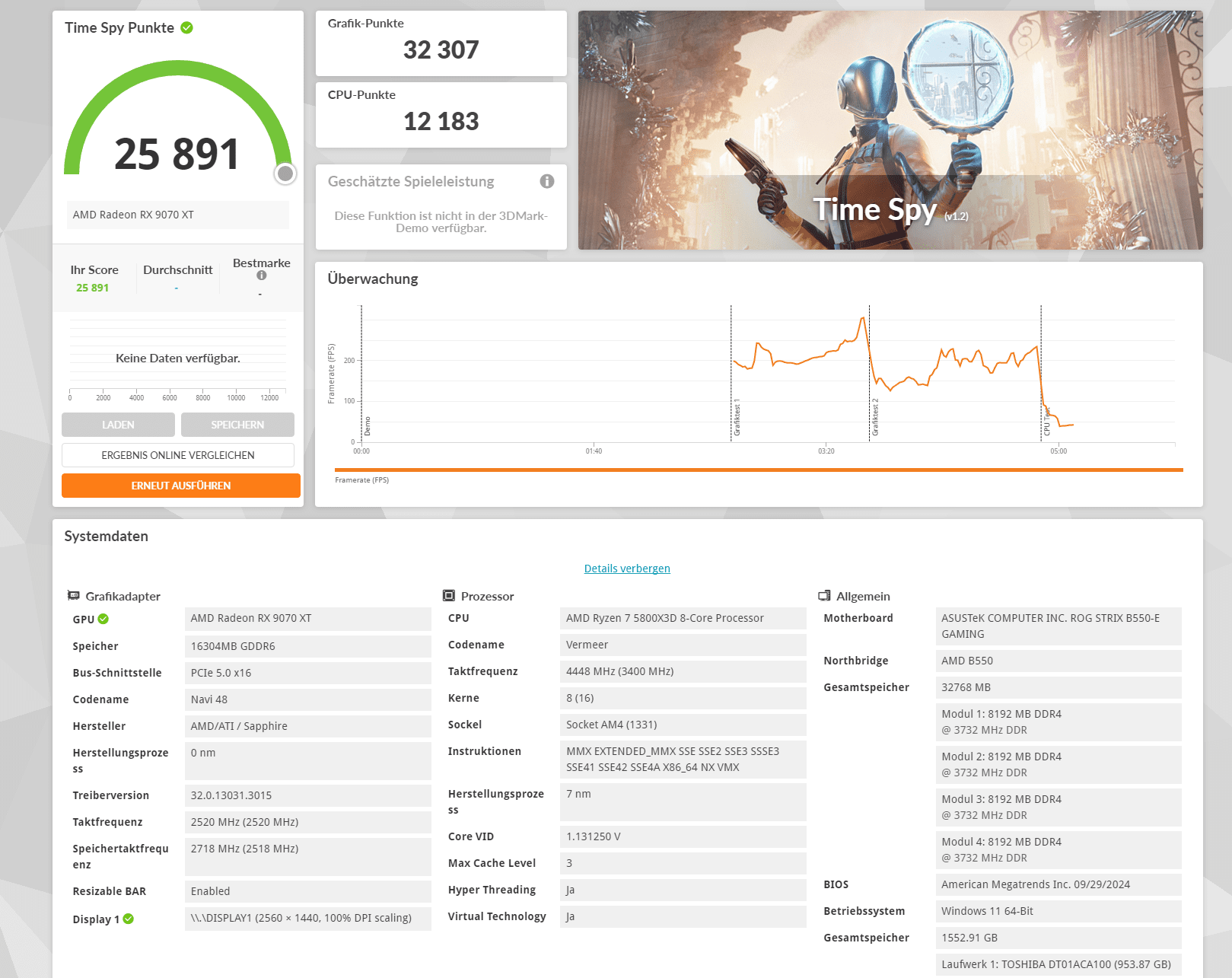The height and width of the screenshot is (978, 1232).
Task: Click the Grafiktest 2 marker in chart
Action: tap(875, 417)
